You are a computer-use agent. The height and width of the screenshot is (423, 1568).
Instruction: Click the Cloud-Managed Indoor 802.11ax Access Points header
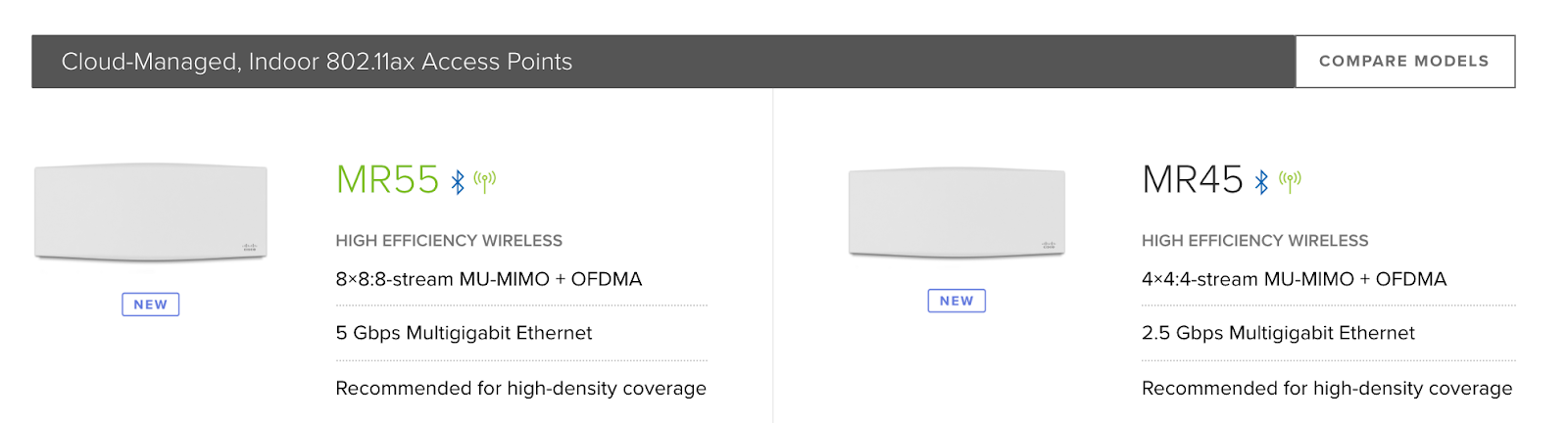pyautogui.click(x=317, y=62)
